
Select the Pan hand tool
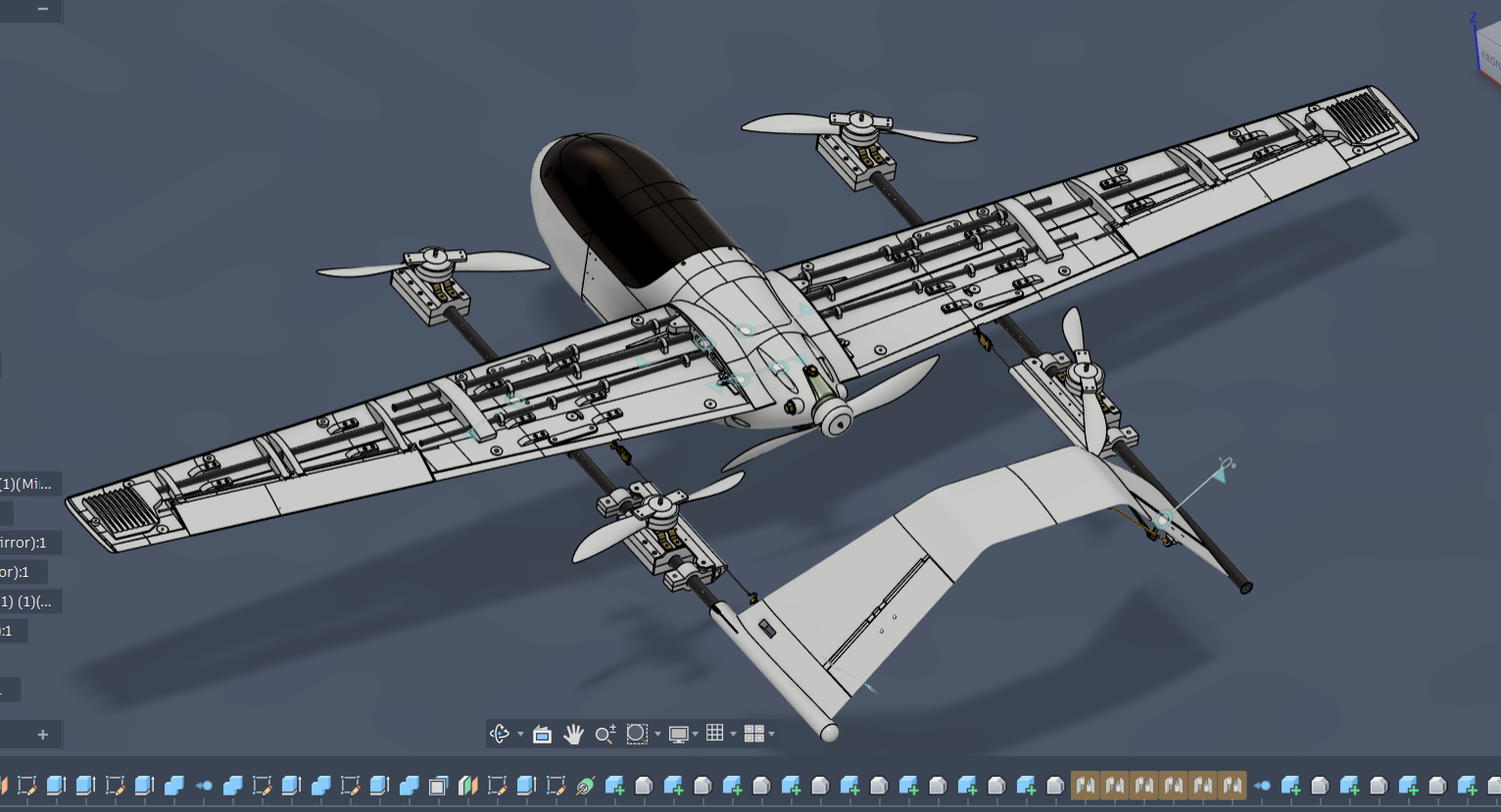pos(573,734)
